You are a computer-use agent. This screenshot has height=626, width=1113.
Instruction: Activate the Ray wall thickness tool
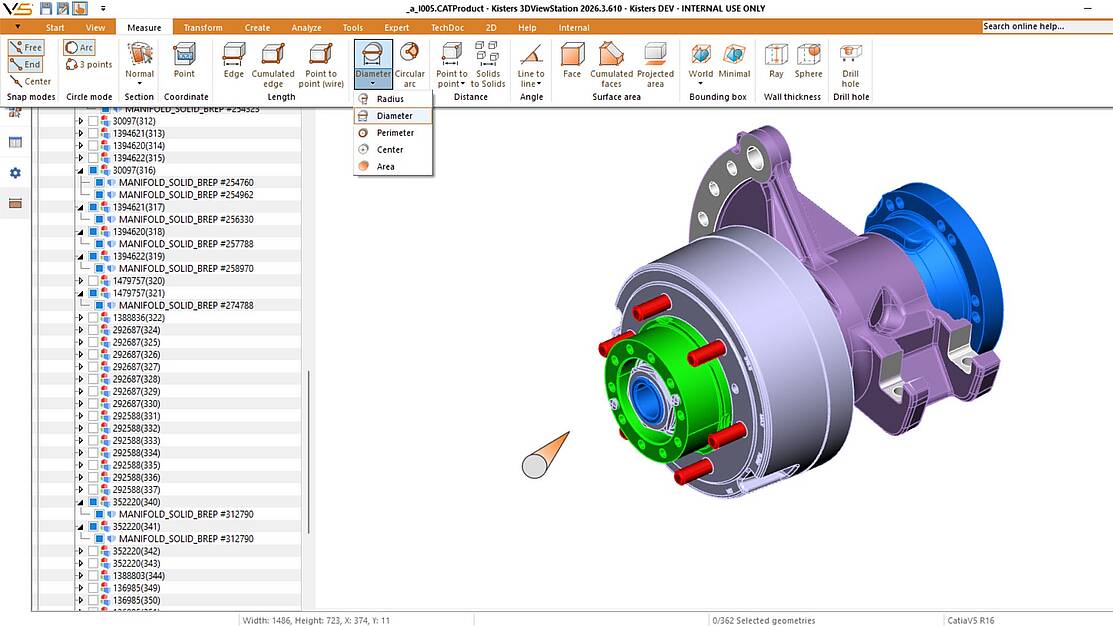coord(776,60)
